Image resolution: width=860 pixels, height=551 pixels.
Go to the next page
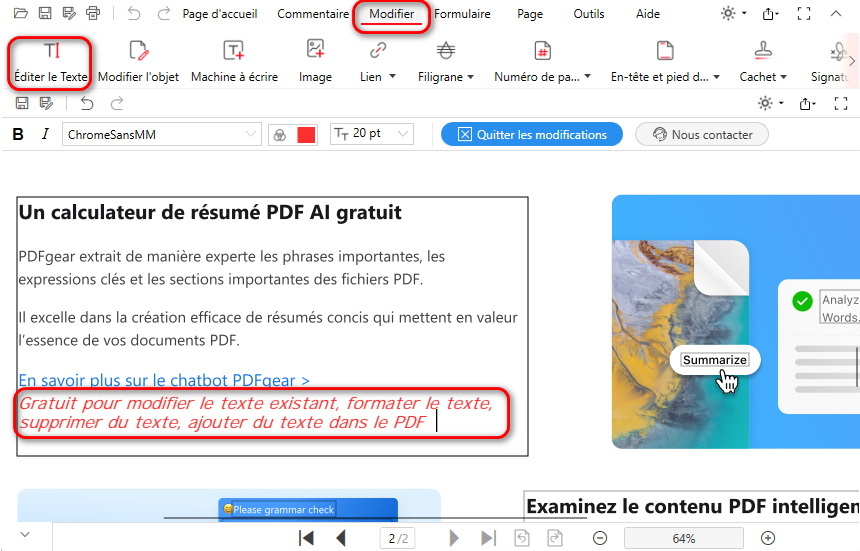tap(454, 538)
